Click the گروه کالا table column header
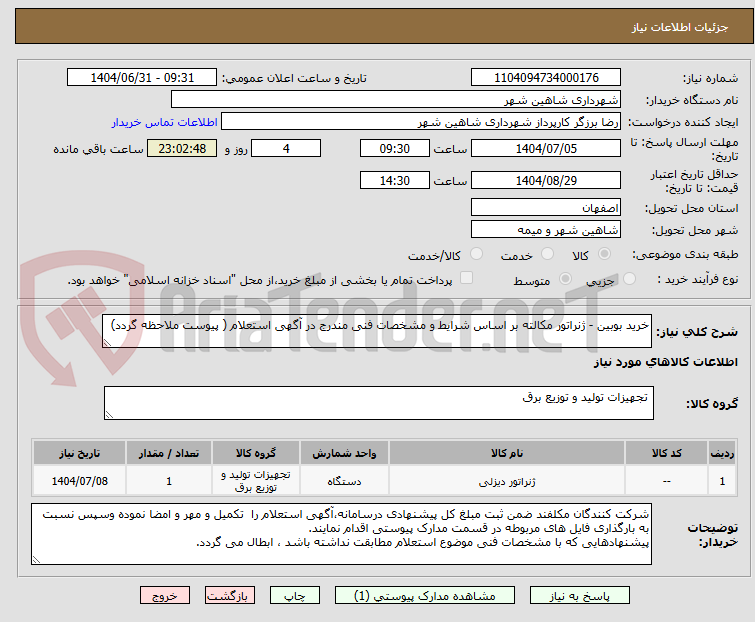Viewport: 755px width, 622px height. [256, 453]
